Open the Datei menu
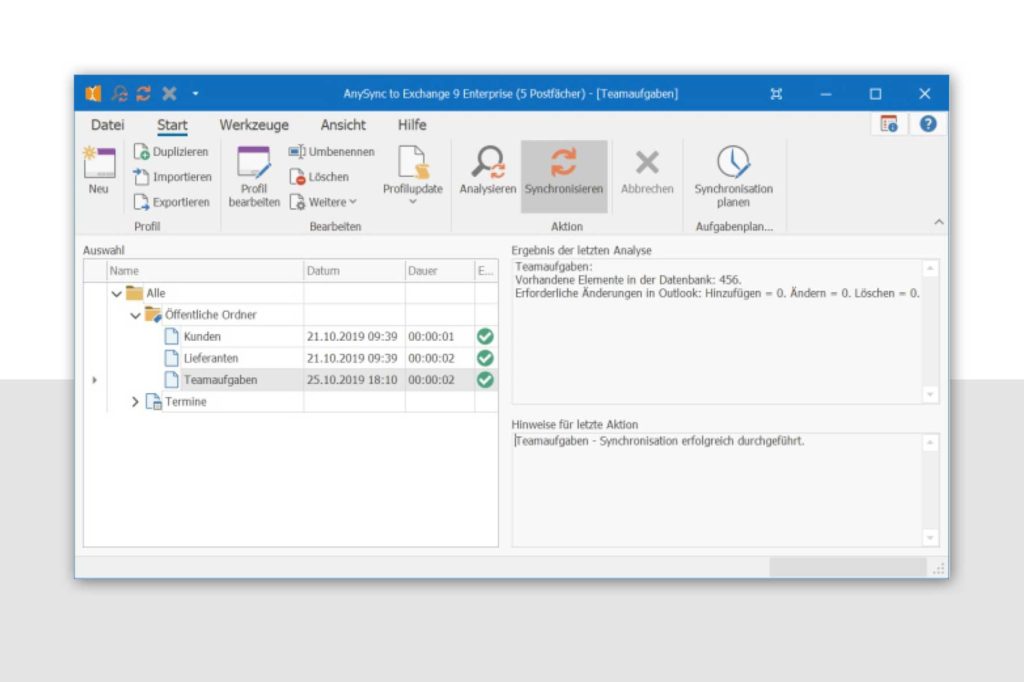This screenshot has height=682, width=1024. pos(107,125)
